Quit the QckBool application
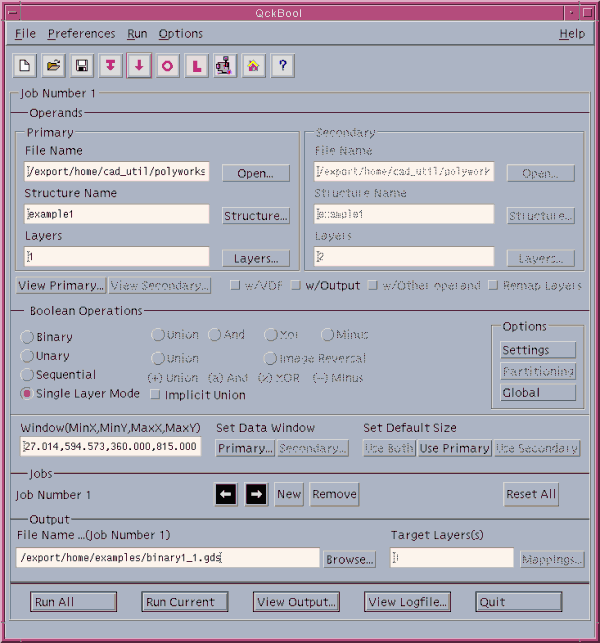 tap(518, 602)
